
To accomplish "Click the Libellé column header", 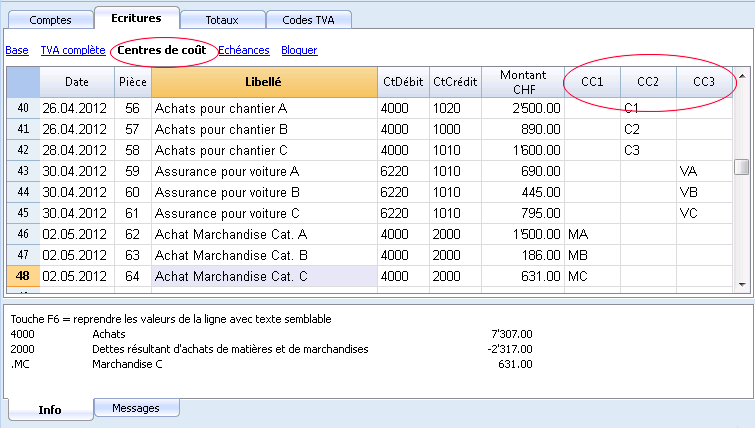I will point(264,82).
